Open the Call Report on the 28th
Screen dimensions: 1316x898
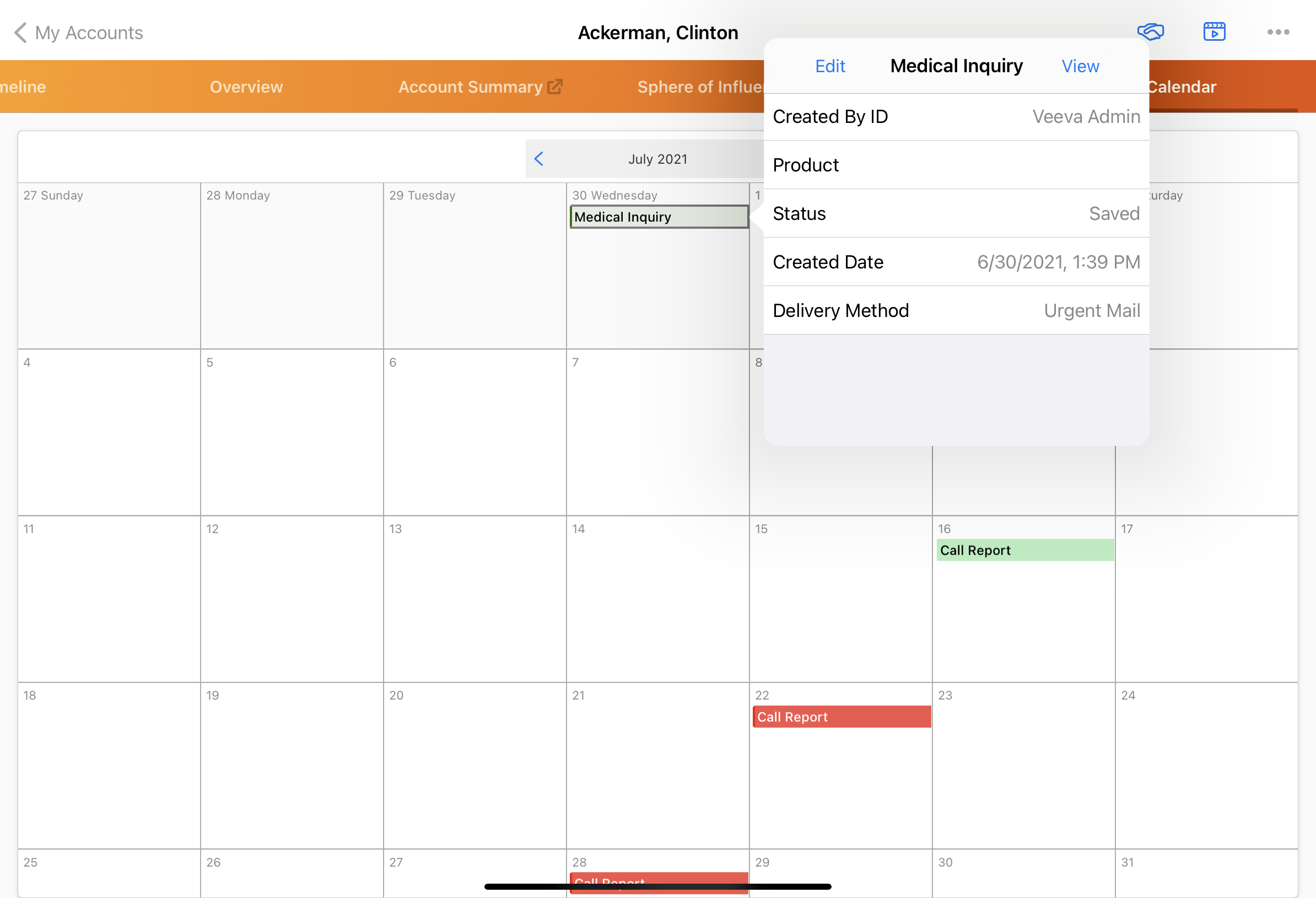tap(658, 878)
